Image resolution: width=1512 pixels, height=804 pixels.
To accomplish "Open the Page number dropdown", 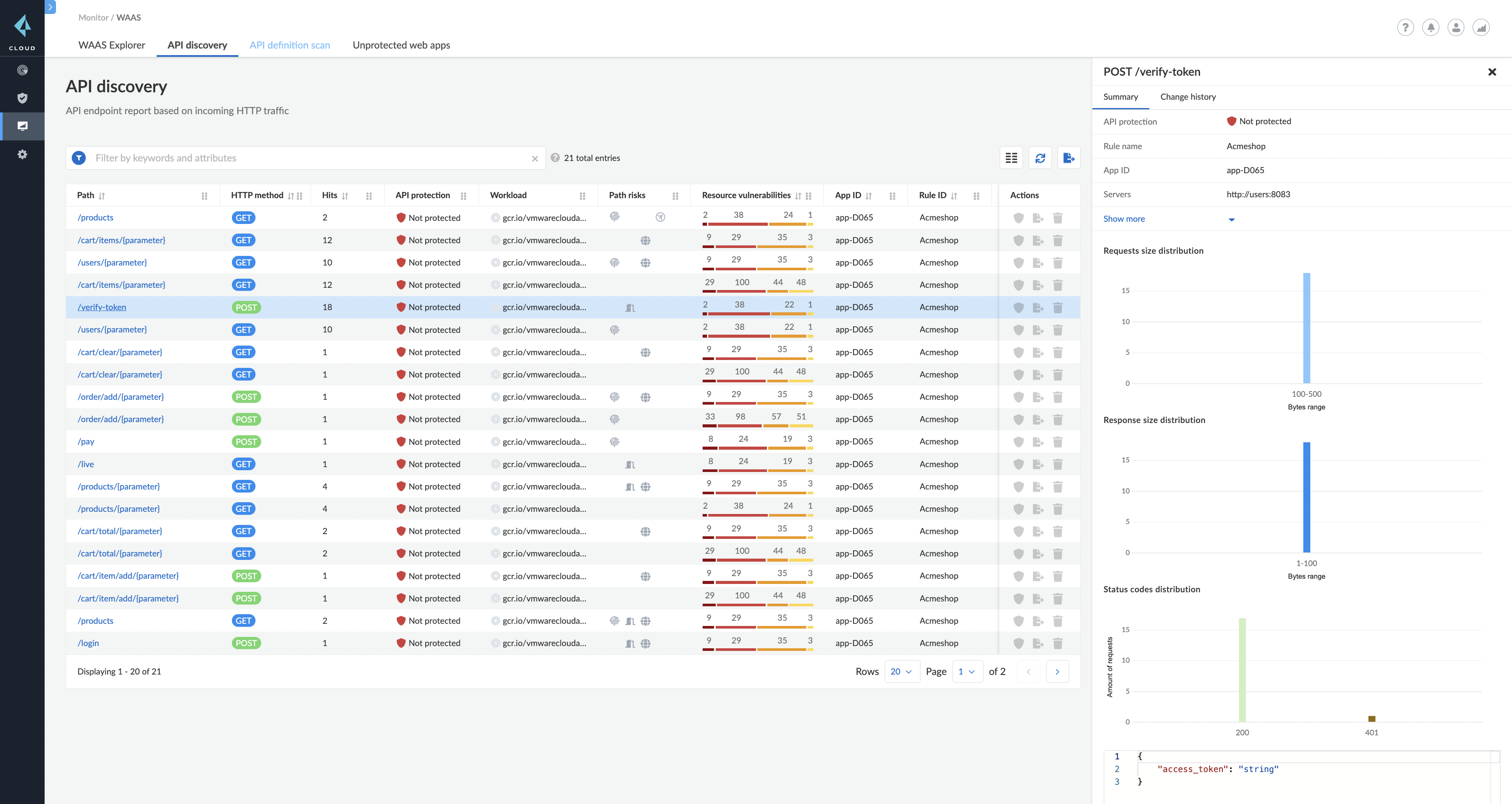I will click(x=967, y=671).
